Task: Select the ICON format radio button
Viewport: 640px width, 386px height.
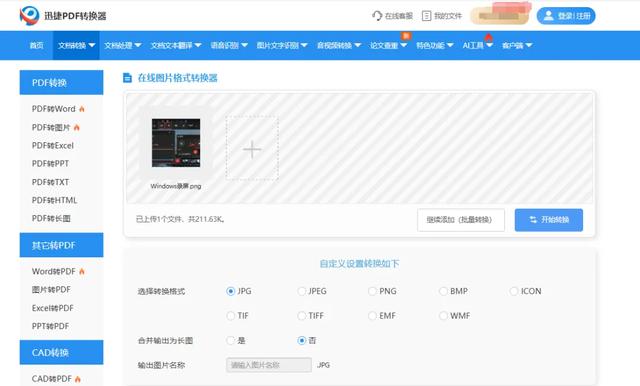Action: (514, 291)
